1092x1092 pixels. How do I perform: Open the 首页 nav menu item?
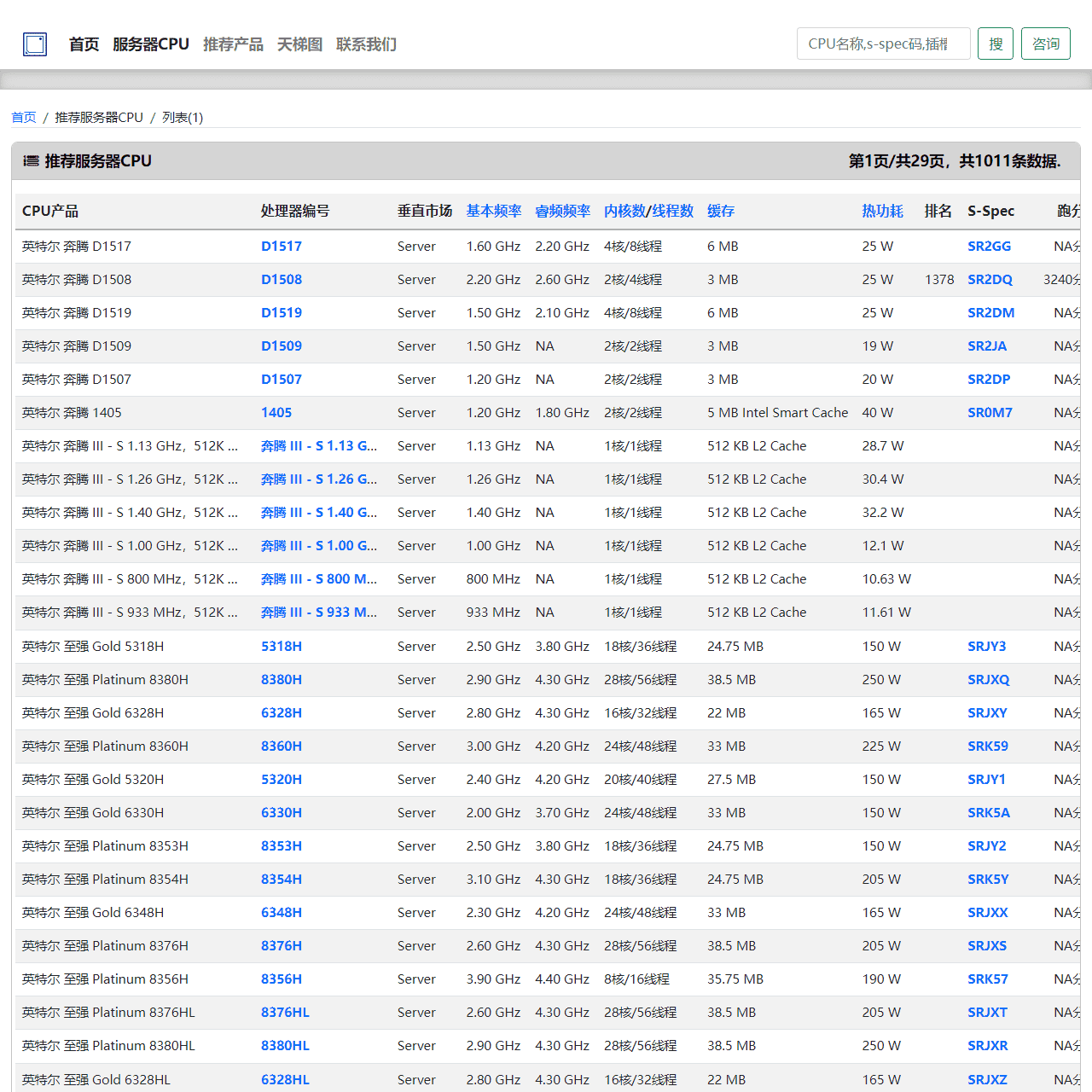pyautogui.click(x=84, y=44)
